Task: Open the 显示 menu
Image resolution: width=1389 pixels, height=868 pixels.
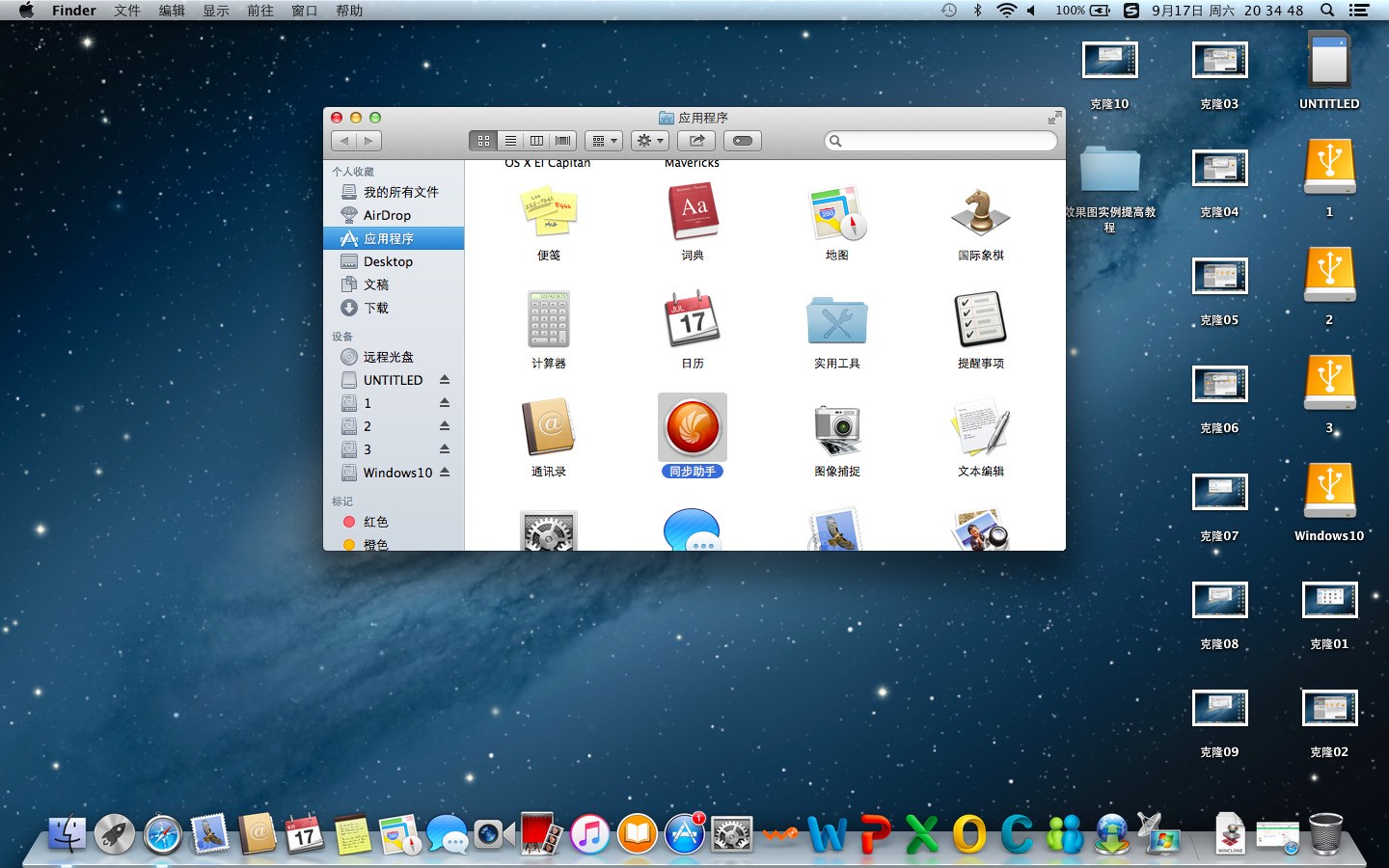Action: click(216, 11)
